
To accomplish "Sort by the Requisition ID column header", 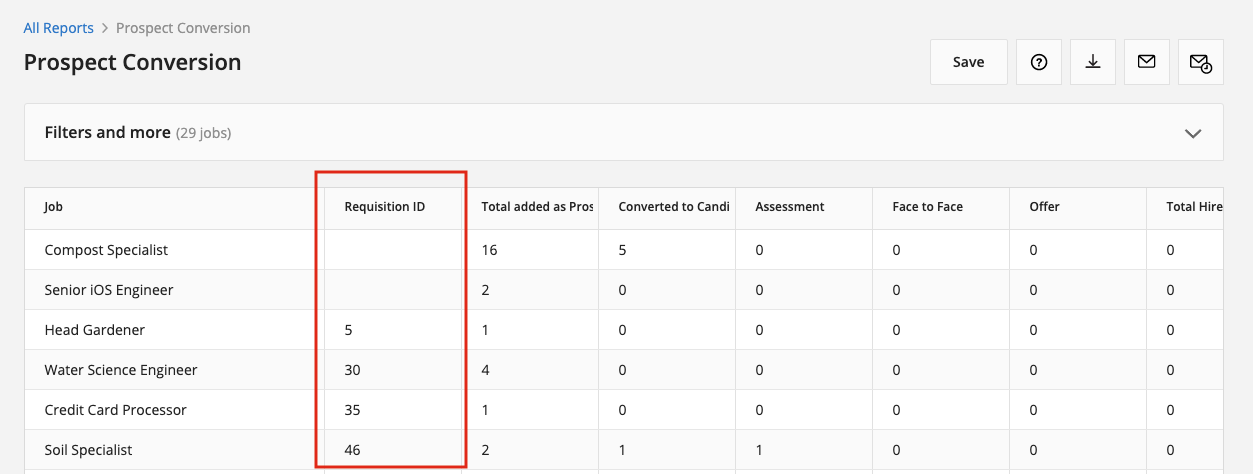I will (x=385, y=207).
